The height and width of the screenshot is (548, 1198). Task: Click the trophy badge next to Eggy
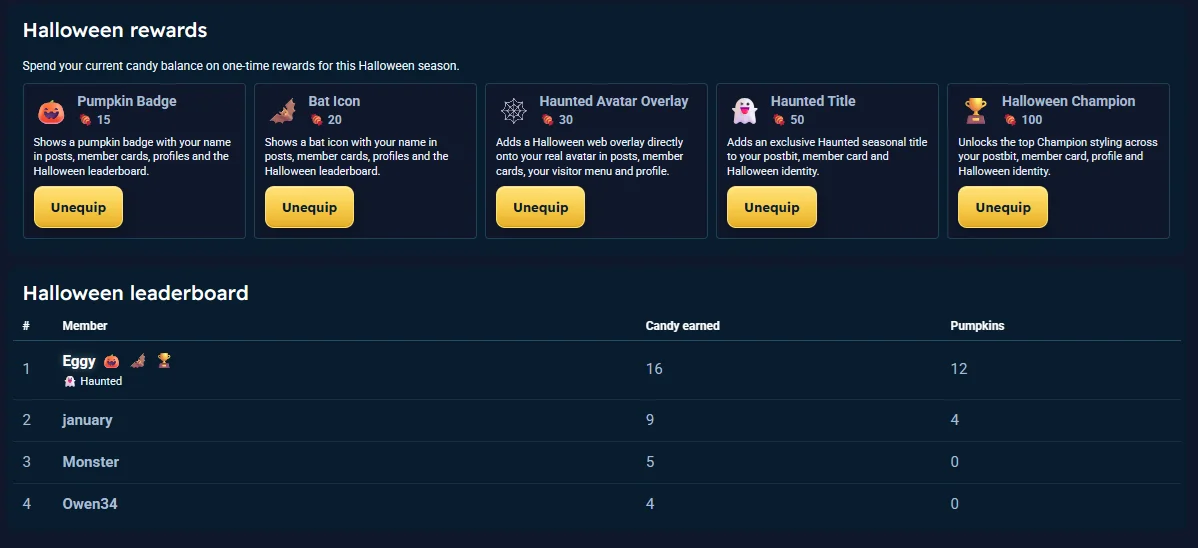pyautogui.click(x=164, y=361)
